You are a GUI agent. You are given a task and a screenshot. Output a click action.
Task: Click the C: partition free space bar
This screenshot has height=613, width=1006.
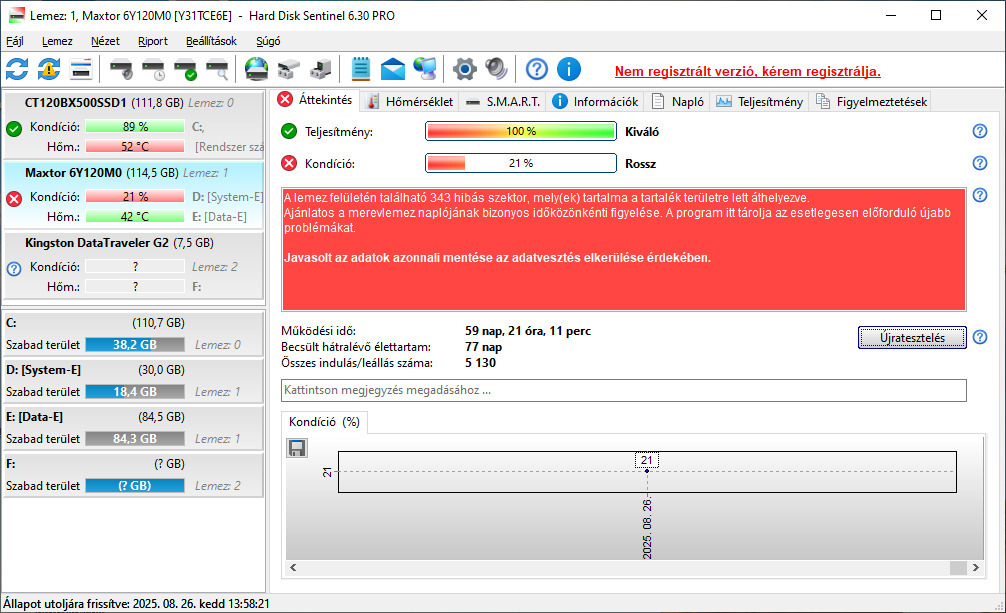tap(135, 345)
